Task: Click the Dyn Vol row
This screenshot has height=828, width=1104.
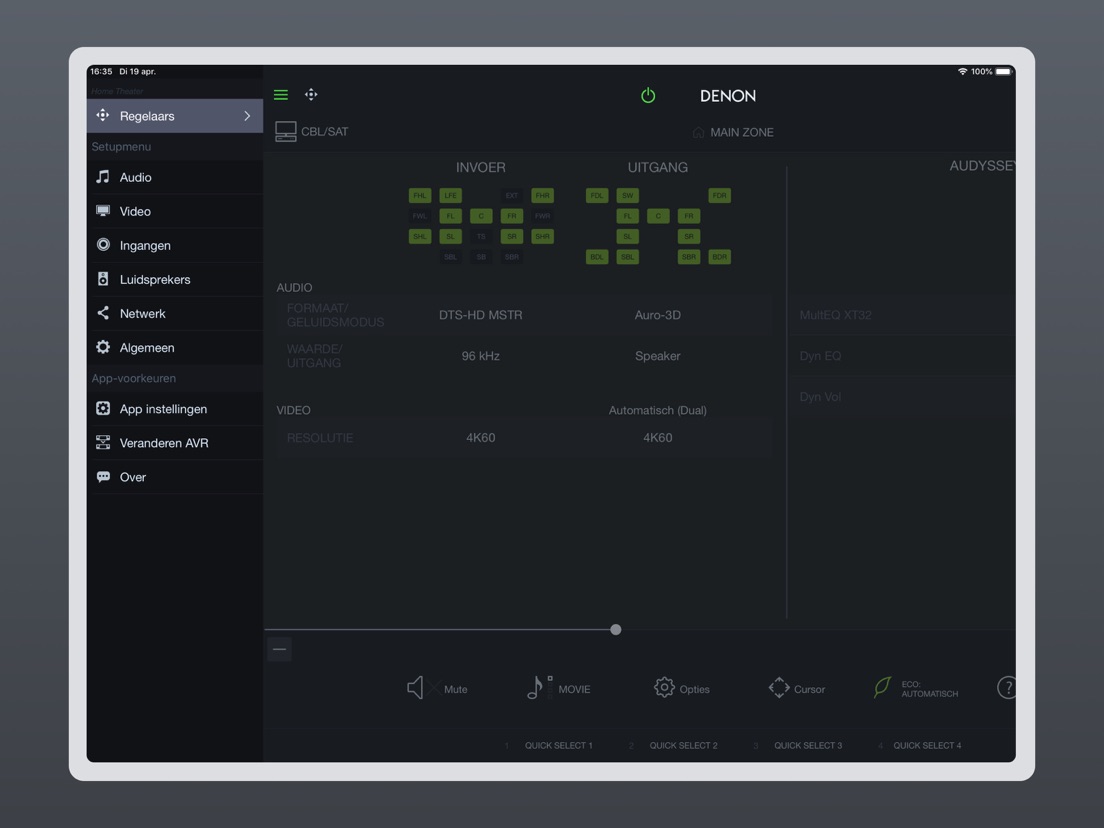Action: 904,396
